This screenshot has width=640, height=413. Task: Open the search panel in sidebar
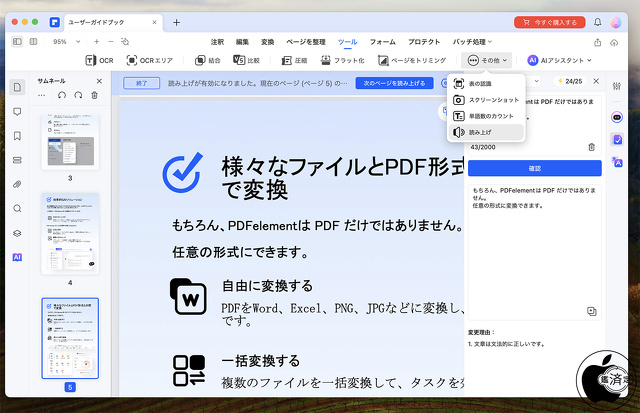click(x=17, y=209)
